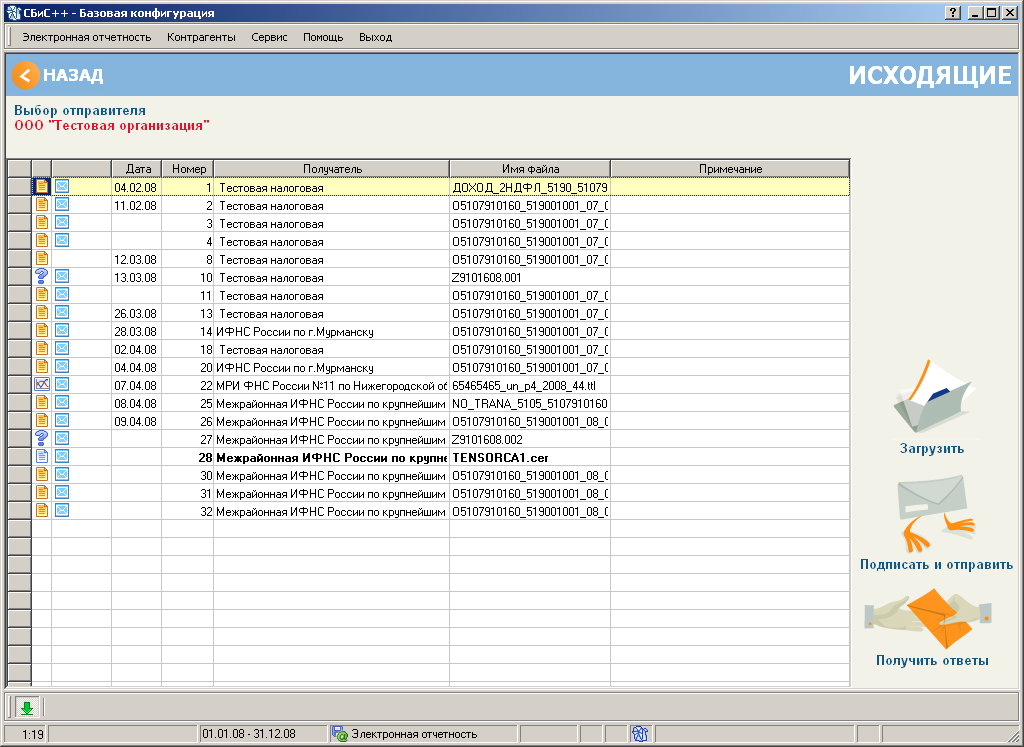Click the envelope icon in row number 3

(61, 223)
